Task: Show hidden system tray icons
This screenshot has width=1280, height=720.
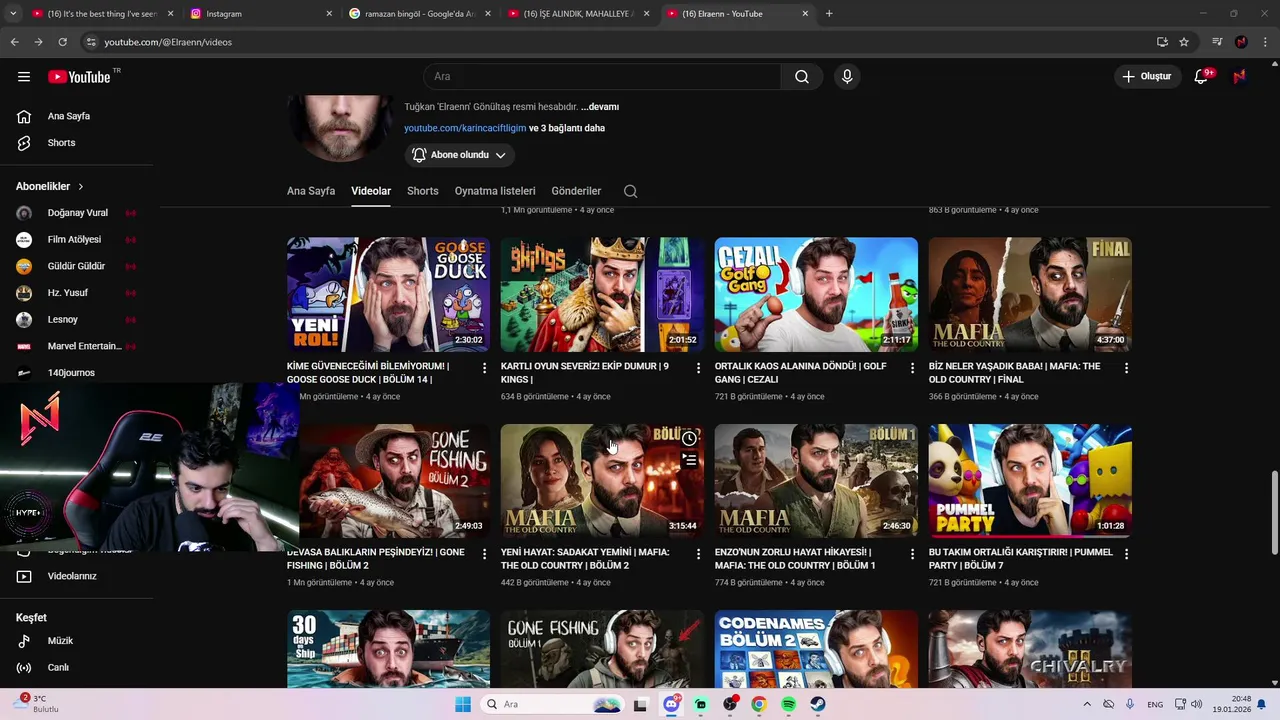Action: click(1087, 704)
